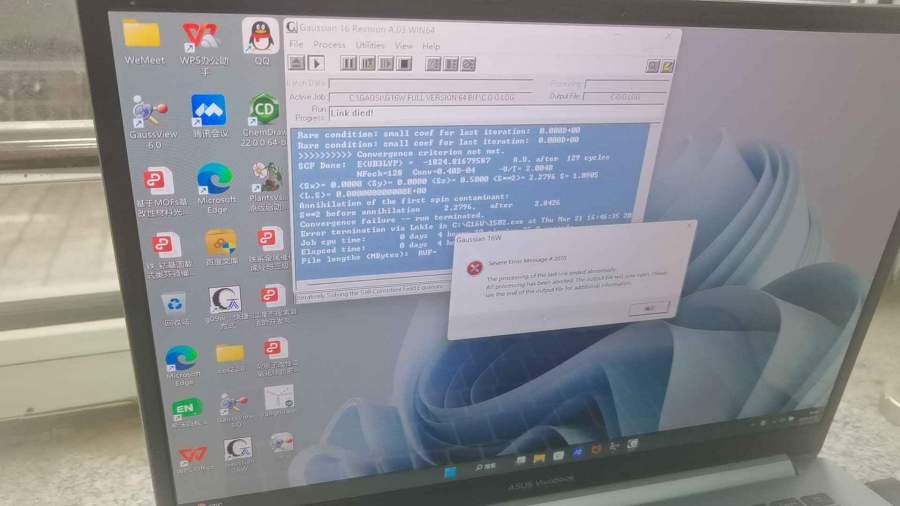Click the 'Job cpu time' output line
This screenshot has height=506, width=900.
331,241
